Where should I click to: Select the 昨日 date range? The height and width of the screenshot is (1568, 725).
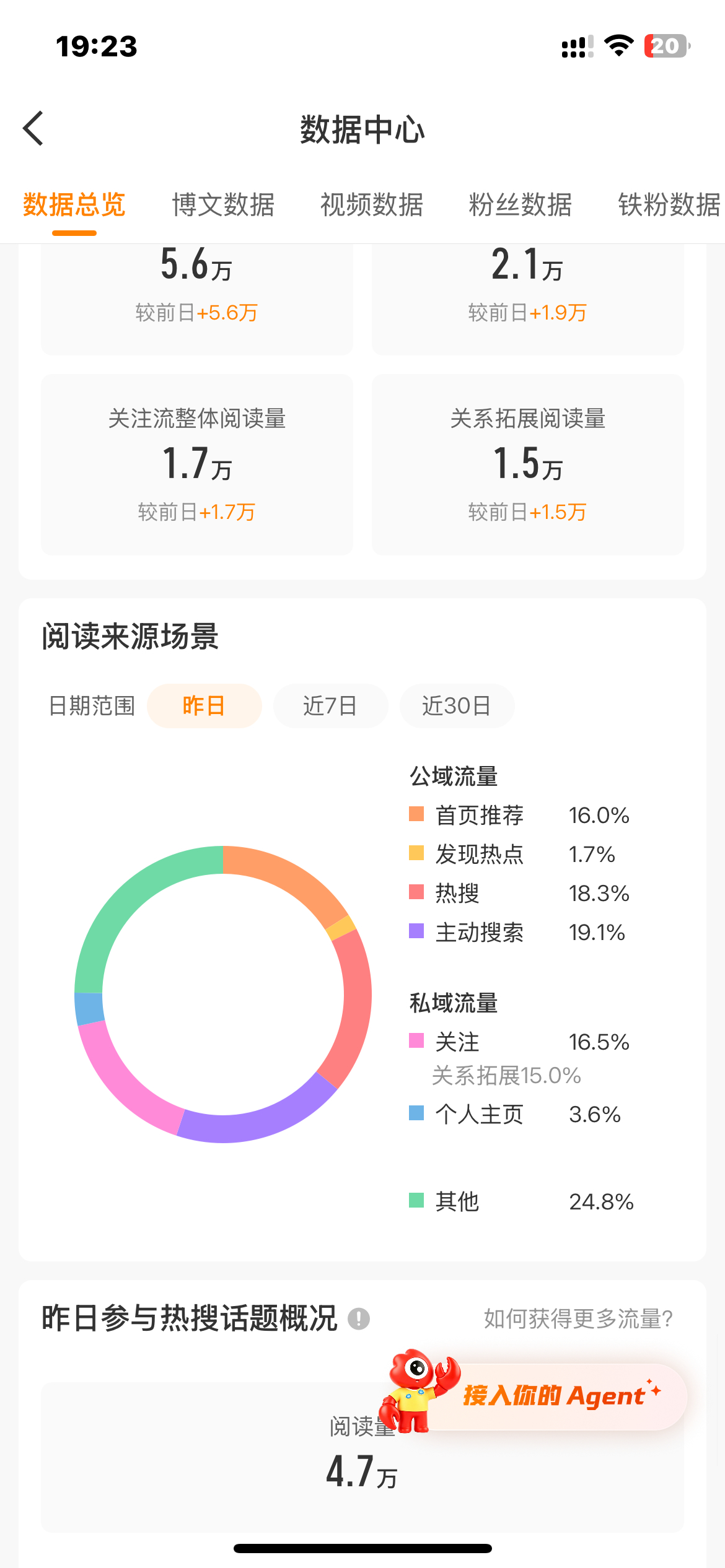(204, 706)
